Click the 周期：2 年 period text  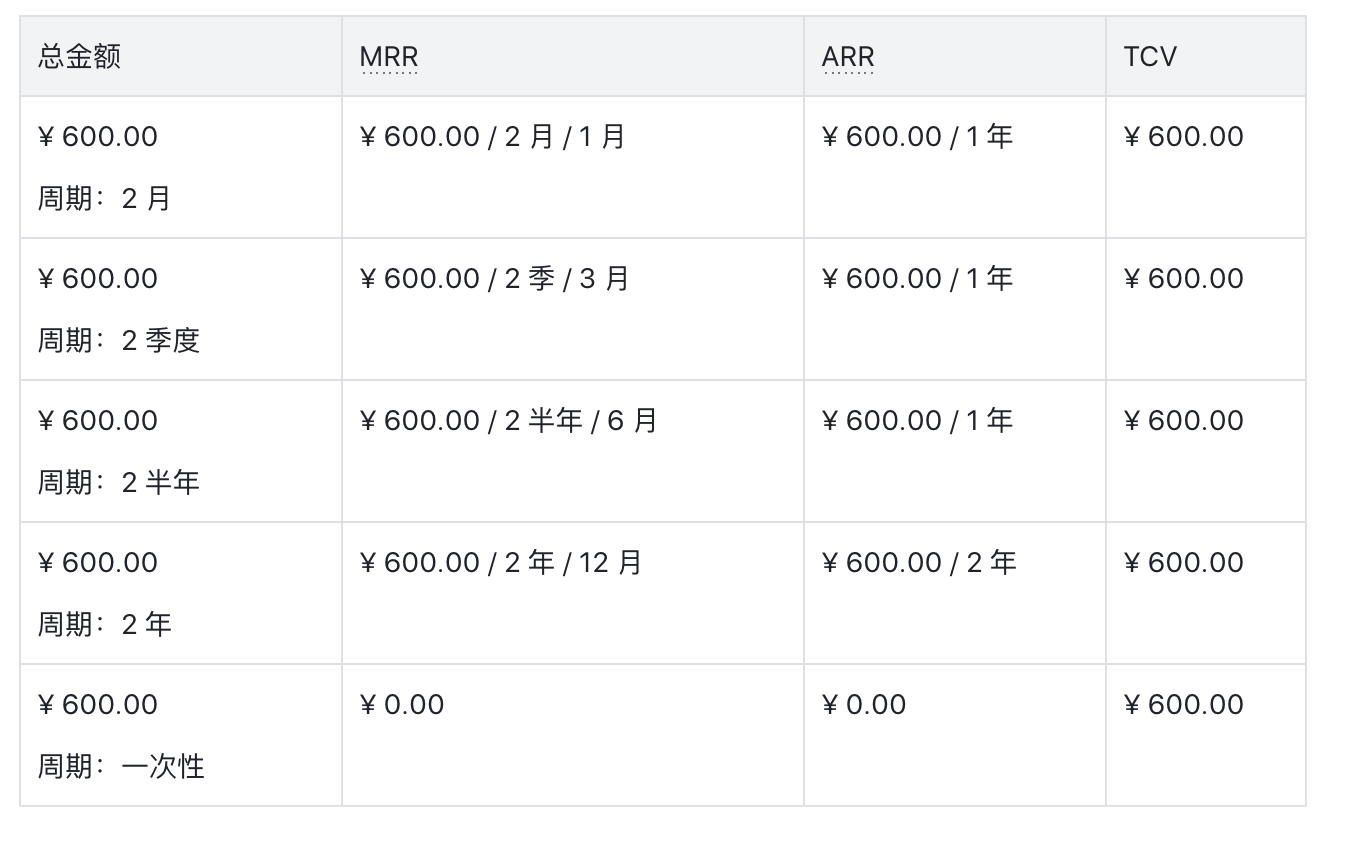click(x=105, y=625)
